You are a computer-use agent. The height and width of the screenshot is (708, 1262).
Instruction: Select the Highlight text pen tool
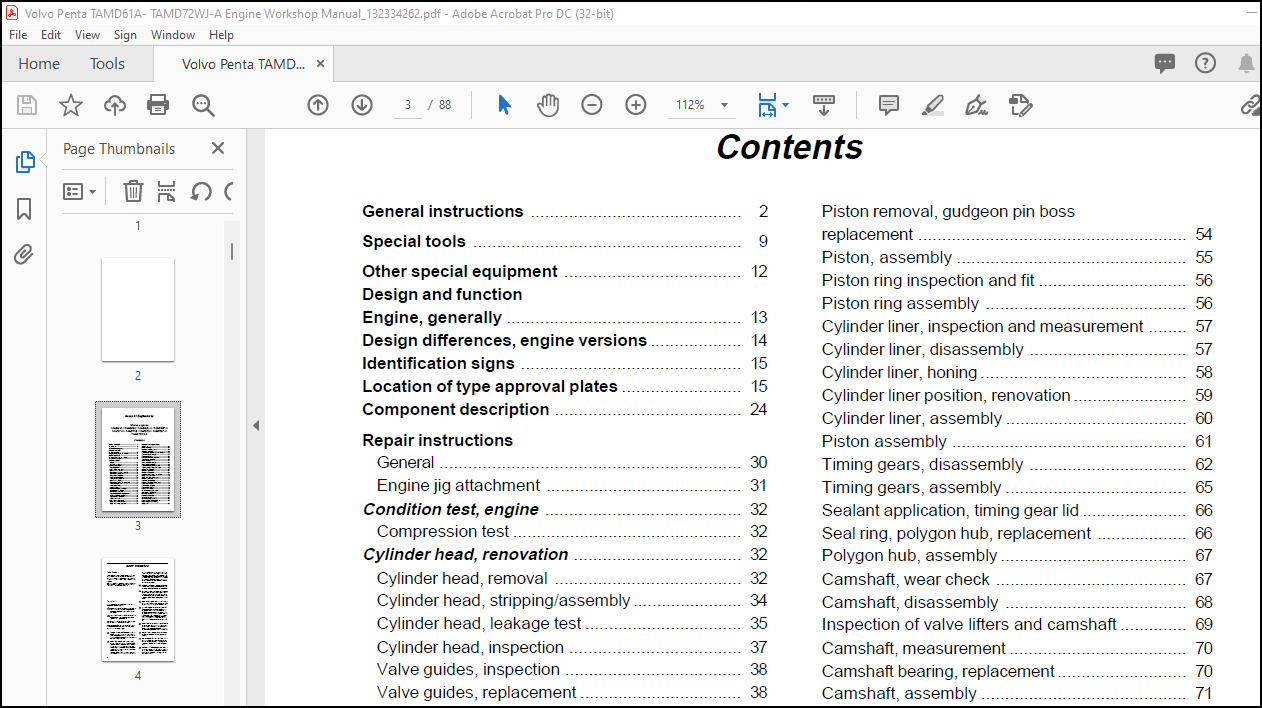click(933, 105)
